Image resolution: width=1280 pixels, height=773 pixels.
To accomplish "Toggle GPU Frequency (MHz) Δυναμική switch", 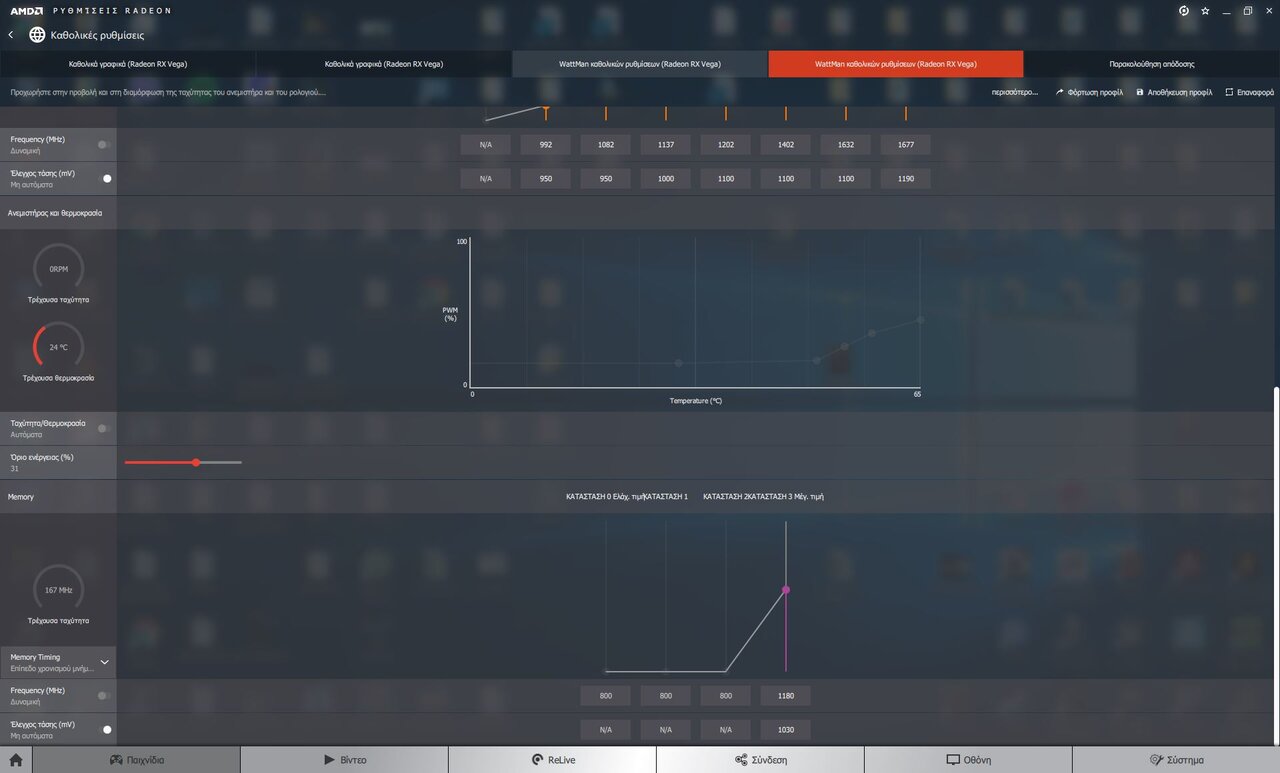I will pos(104,145).
